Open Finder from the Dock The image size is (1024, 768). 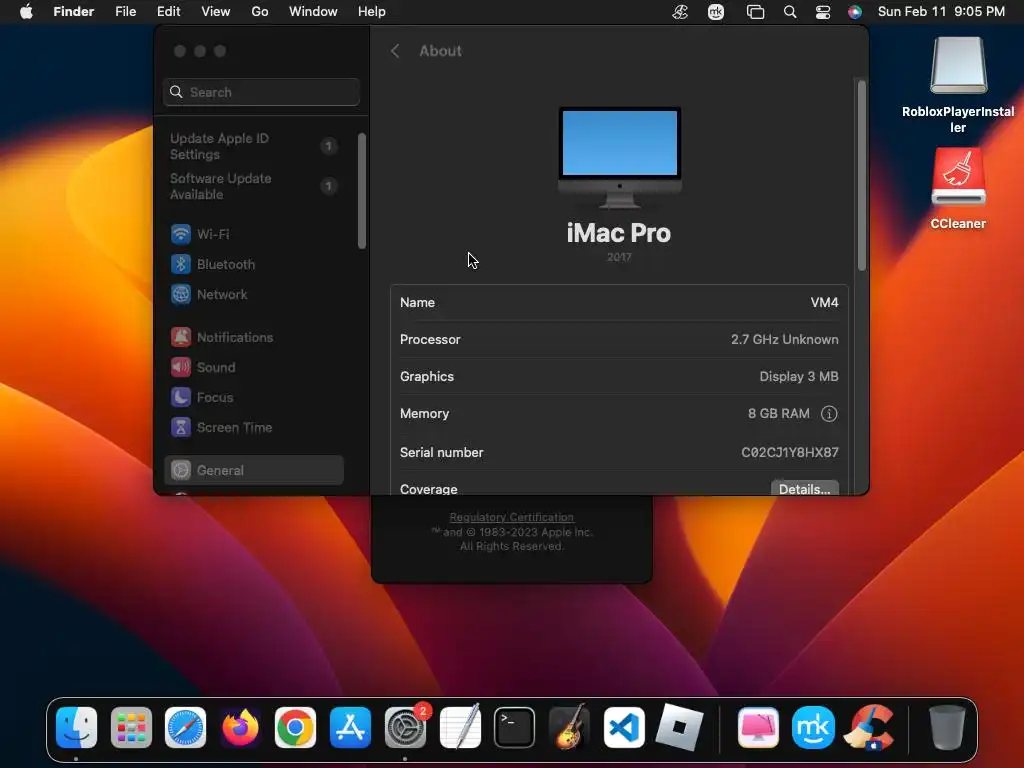76,727
